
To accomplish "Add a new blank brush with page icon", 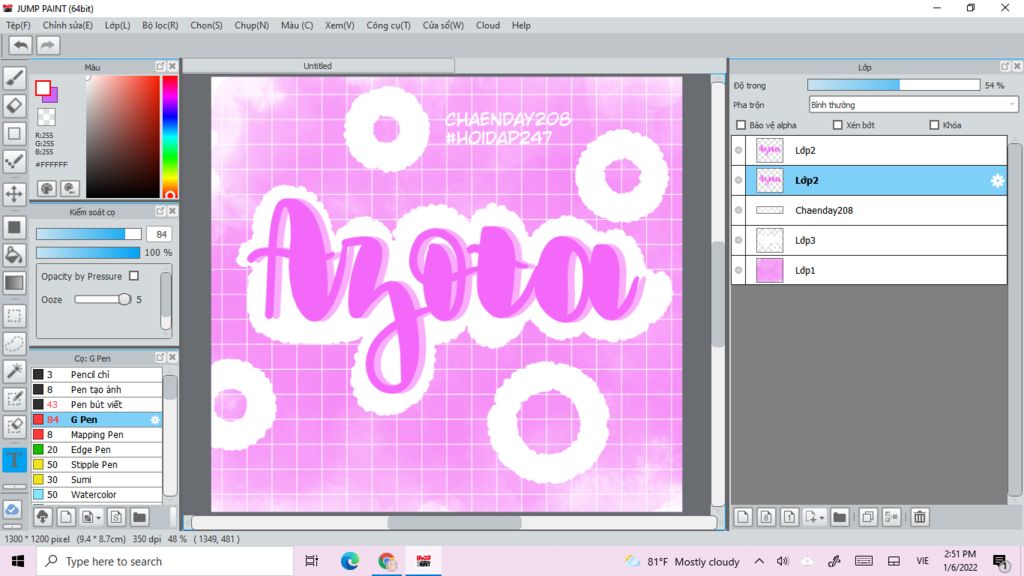I will [x=66, y=517].
